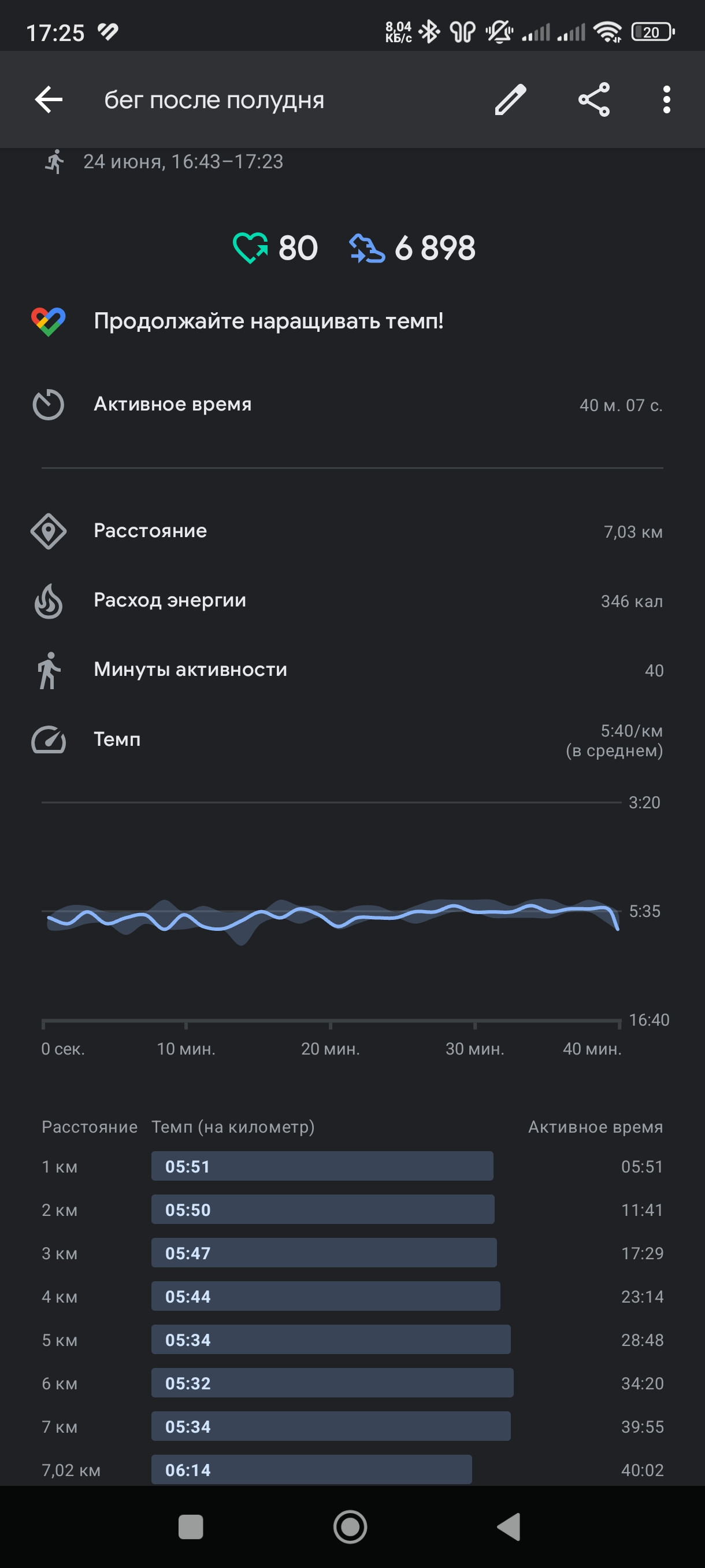Tap the steps icon next to 6 898
The height and width of the screenshot is (1568, 705).
(367, 249)
